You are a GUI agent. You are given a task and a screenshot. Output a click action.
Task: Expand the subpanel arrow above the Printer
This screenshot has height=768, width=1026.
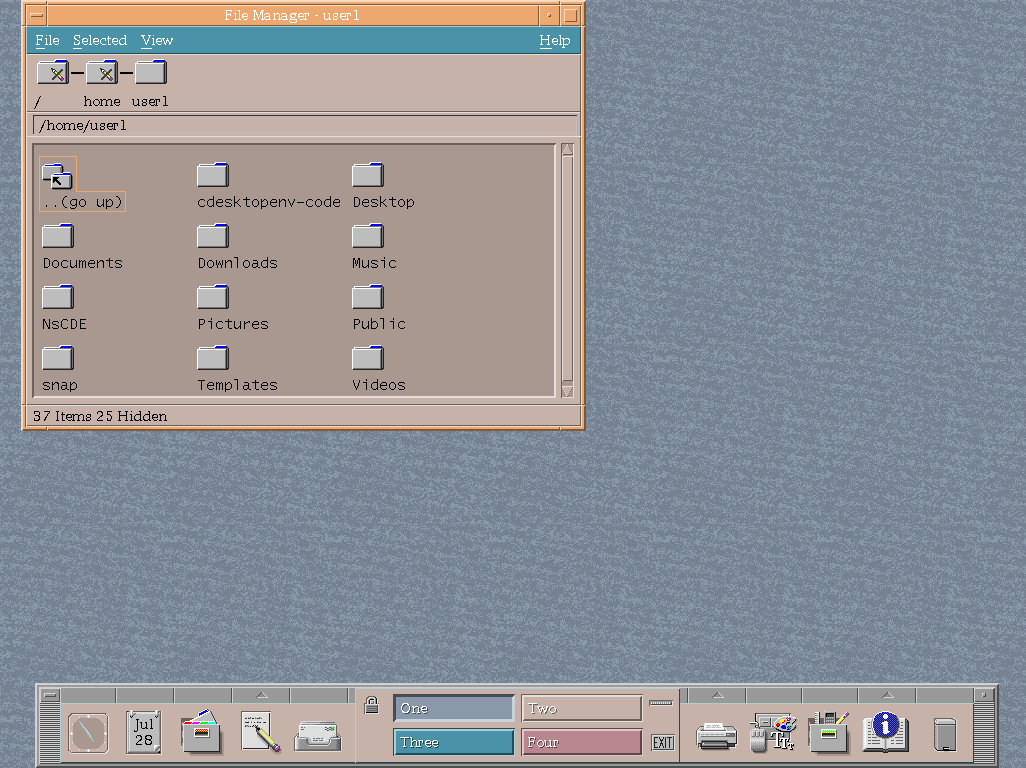click(717, 694)
